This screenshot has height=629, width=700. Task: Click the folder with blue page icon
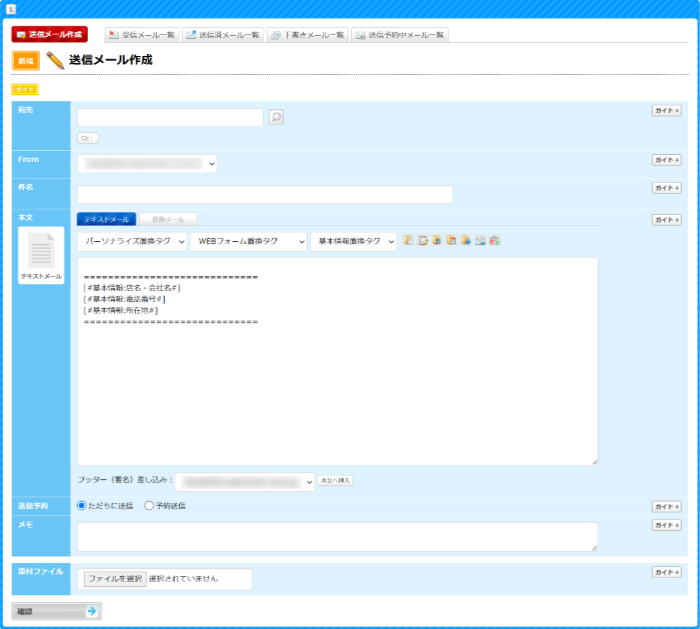[437, 240]
